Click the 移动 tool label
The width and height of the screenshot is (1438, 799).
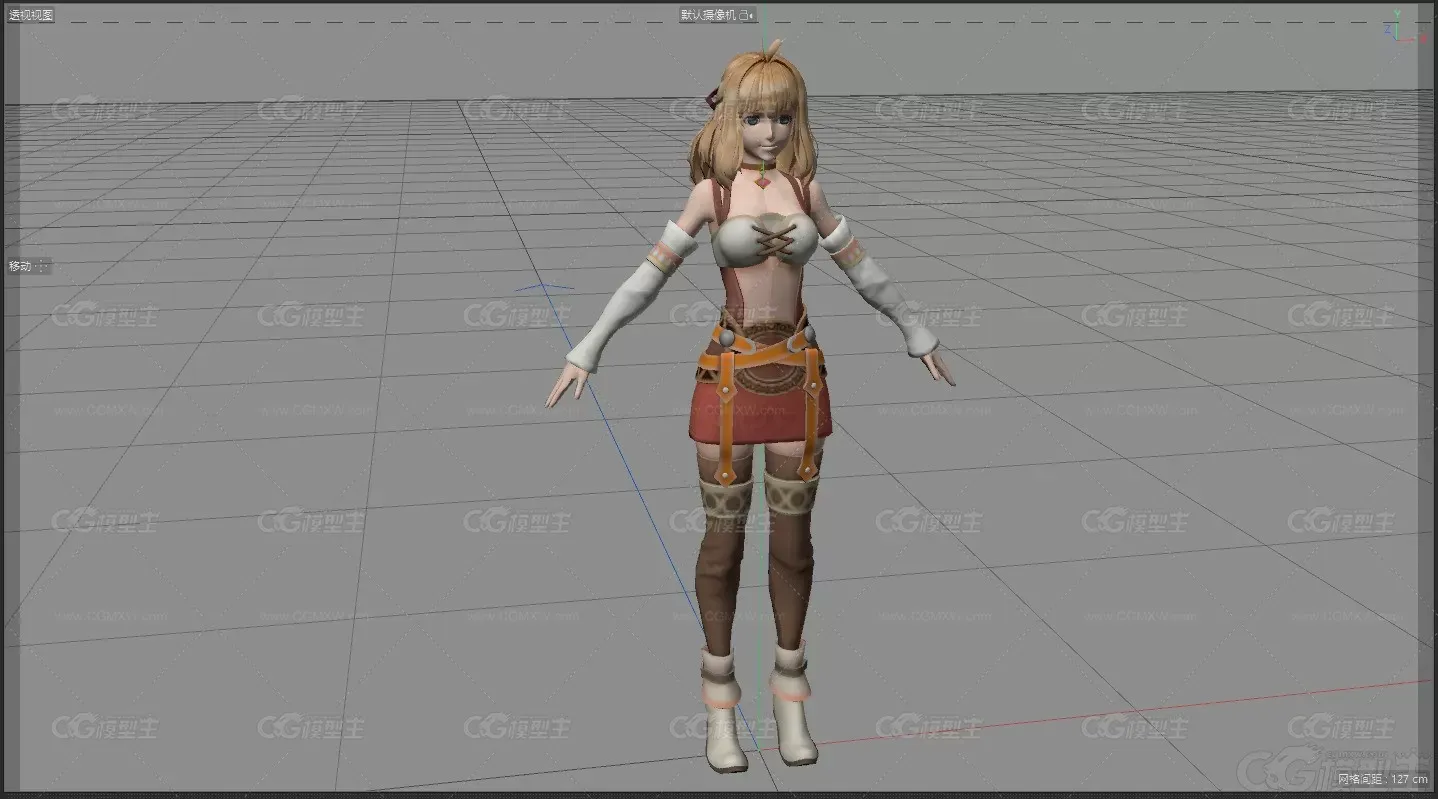click(20, 267)
